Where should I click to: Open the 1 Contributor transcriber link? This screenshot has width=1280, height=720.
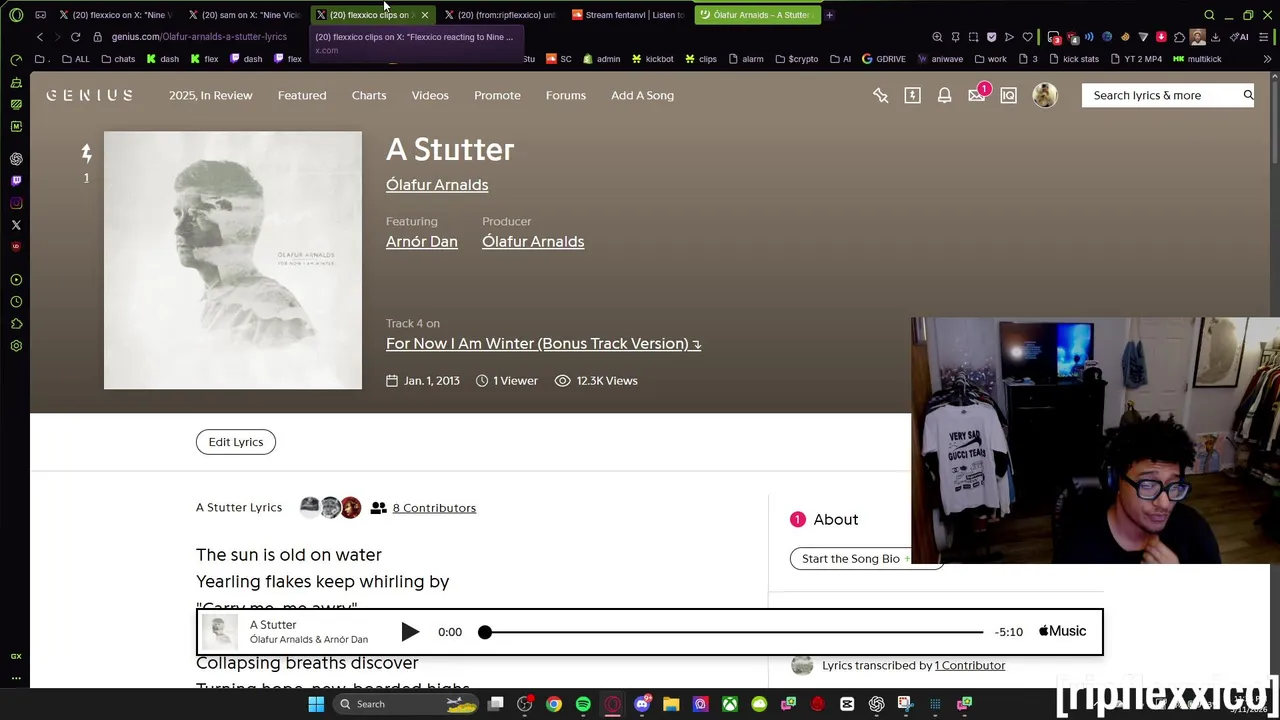tap(970, 665)
